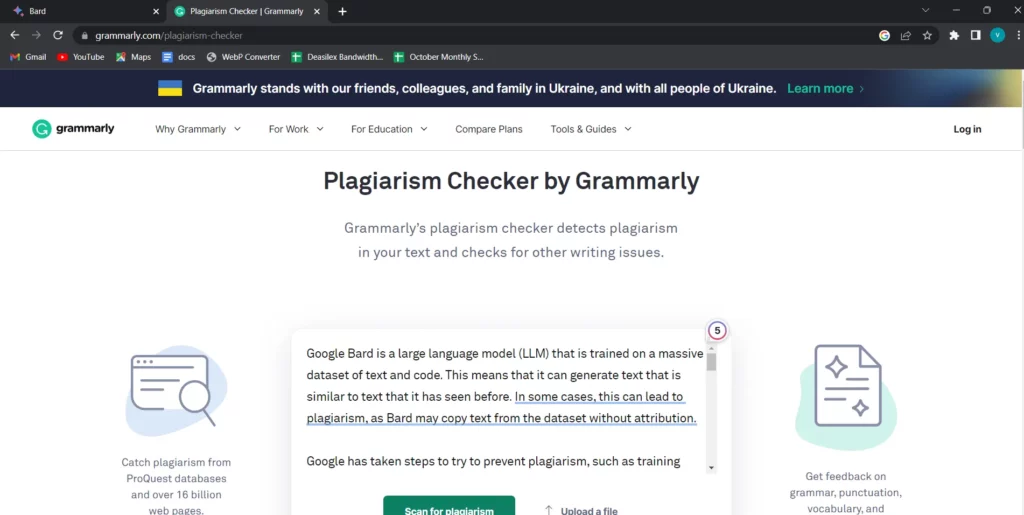This screenshot has width=1024, height=515.
Task: Click the Ukraine flag icon in banner
Action: coord(170,88)
